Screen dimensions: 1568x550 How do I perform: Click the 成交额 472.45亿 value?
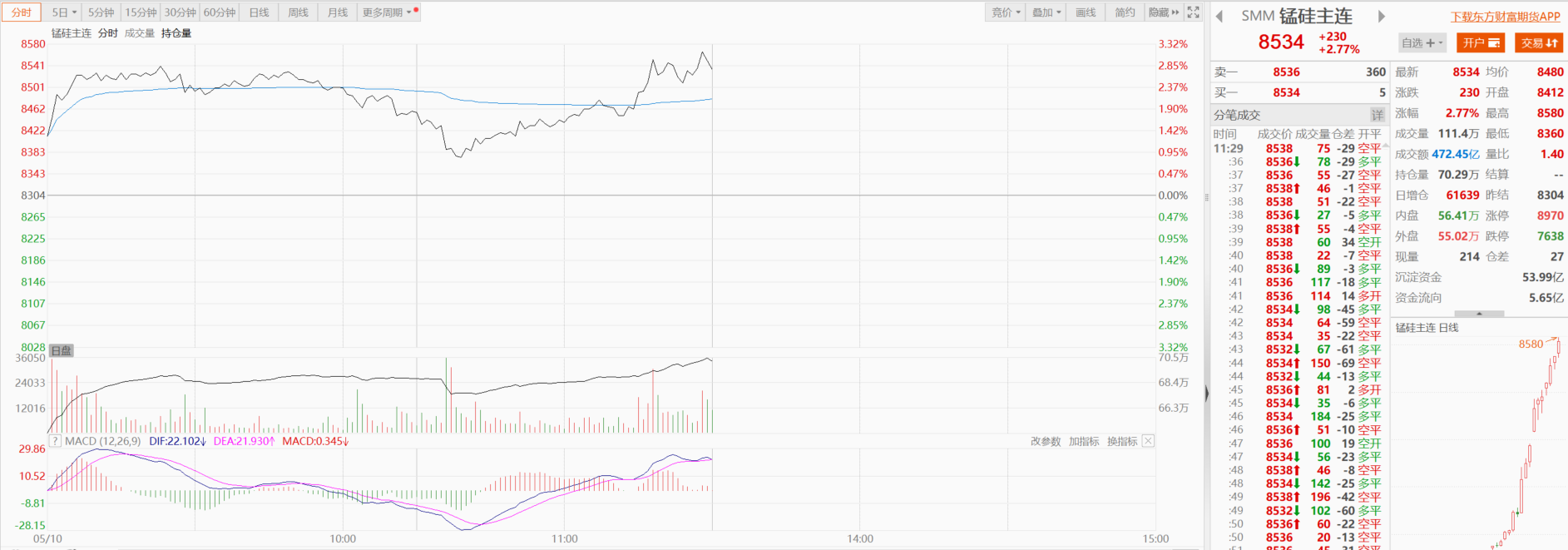tap(1455, 154)
